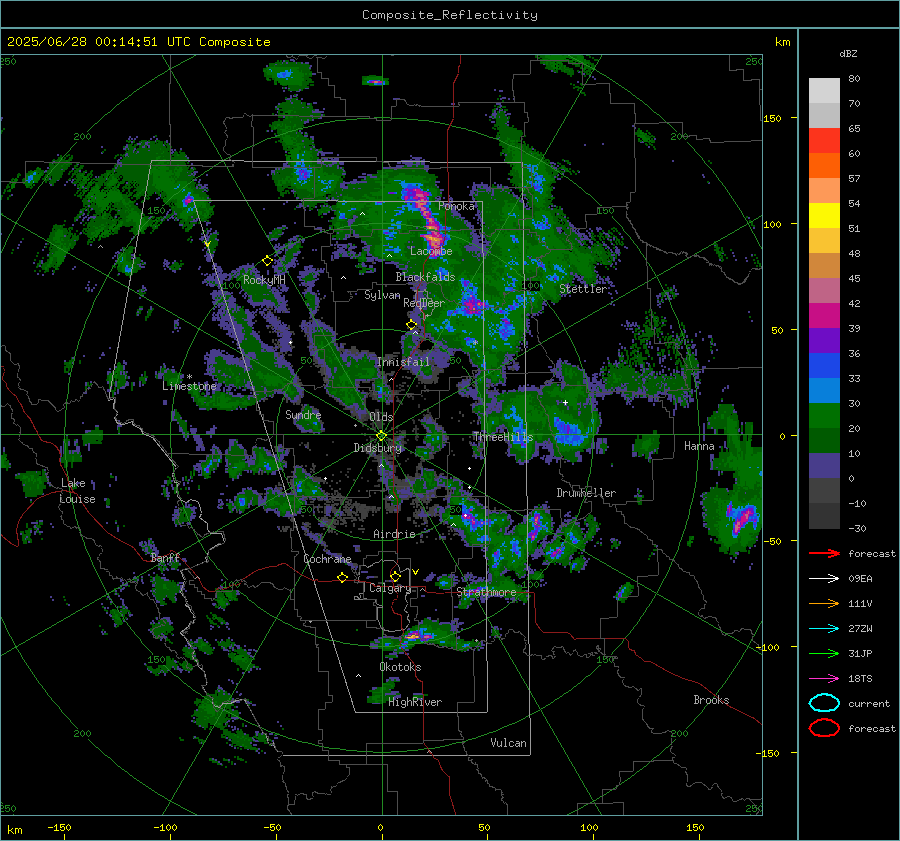This screenshot has width=900, height=841.
Task: Click the white 09EA arrow in legend
Action: (x=824, y=578)
